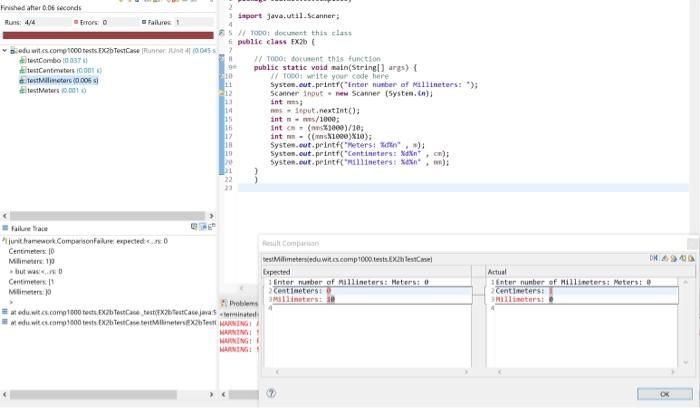Open help via the question mark icon
This screenshot has height=408, width=700.
click(271, 393)
